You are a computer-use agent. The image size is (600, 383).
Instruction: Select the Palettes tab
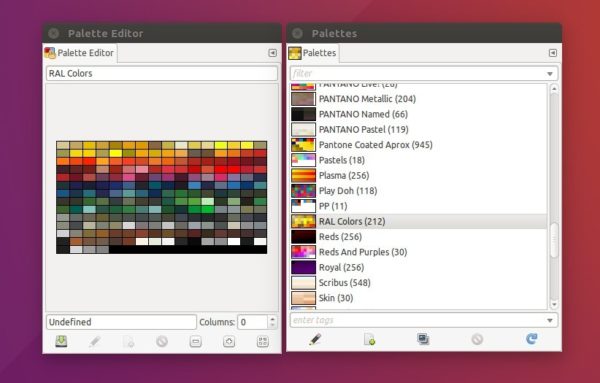(313, 53)
